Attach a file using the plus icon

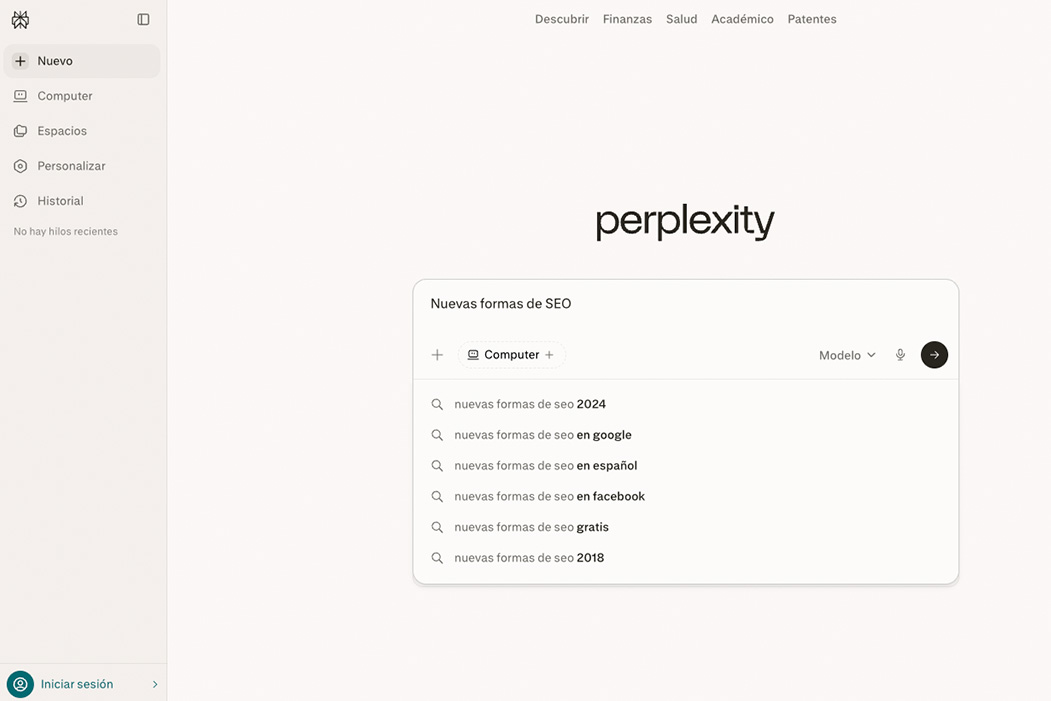[x=437, y=354]
